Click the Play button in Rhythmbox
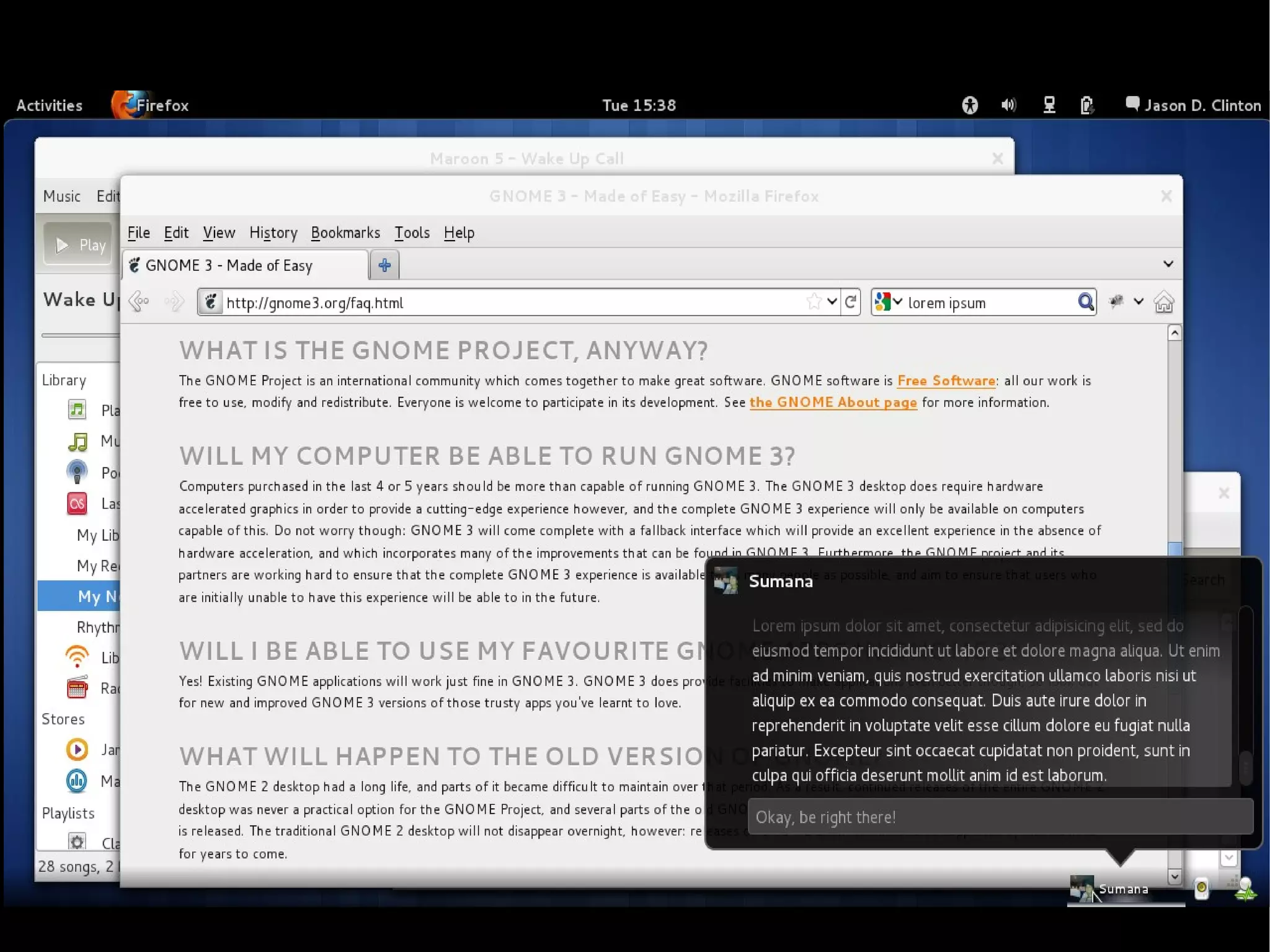Image resolution: width=1270 pixels, height=952 pixels. (78, 245)
